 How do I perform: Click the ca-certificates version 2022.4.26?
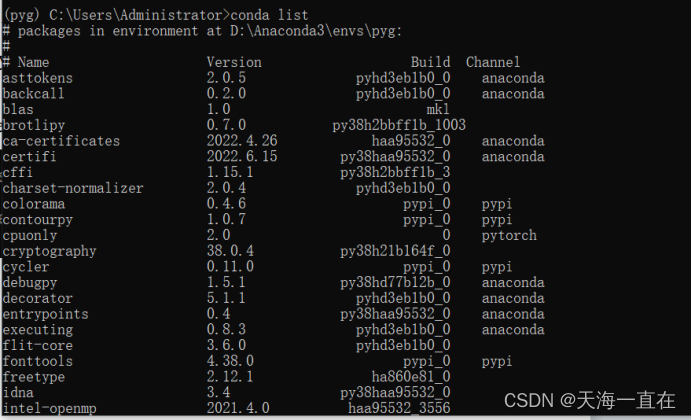242,141
